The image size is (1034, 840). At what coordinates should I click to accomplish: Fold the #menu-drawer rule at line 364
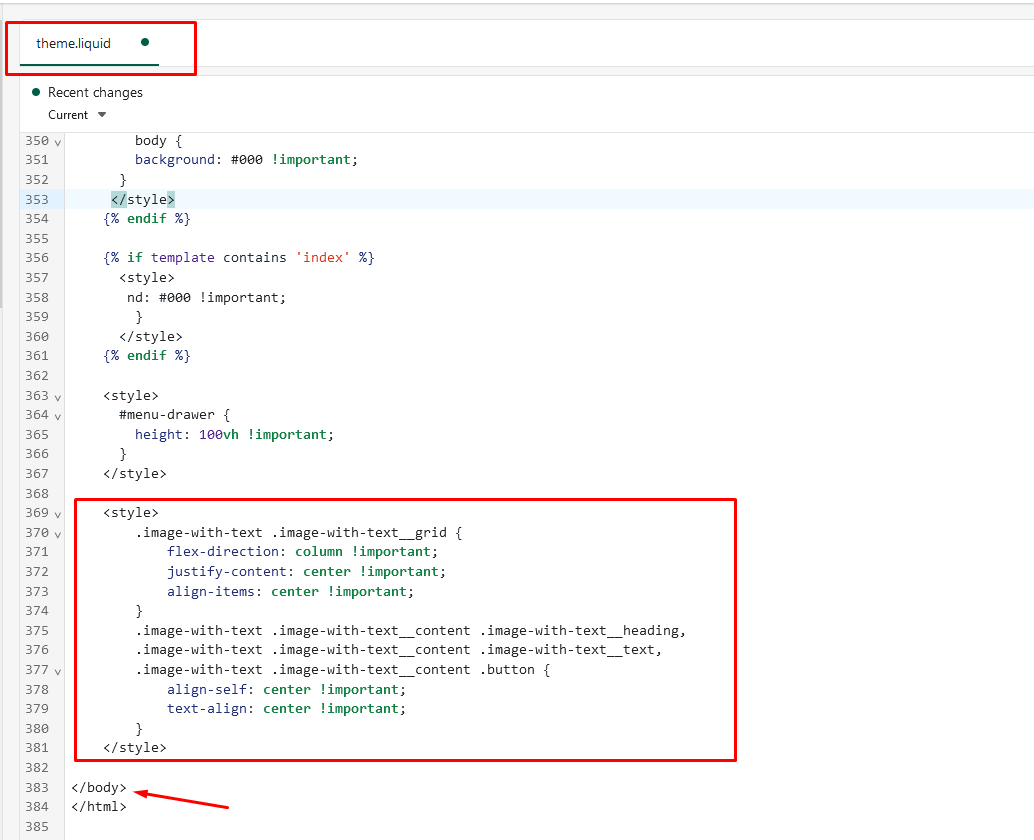(58, 416)
